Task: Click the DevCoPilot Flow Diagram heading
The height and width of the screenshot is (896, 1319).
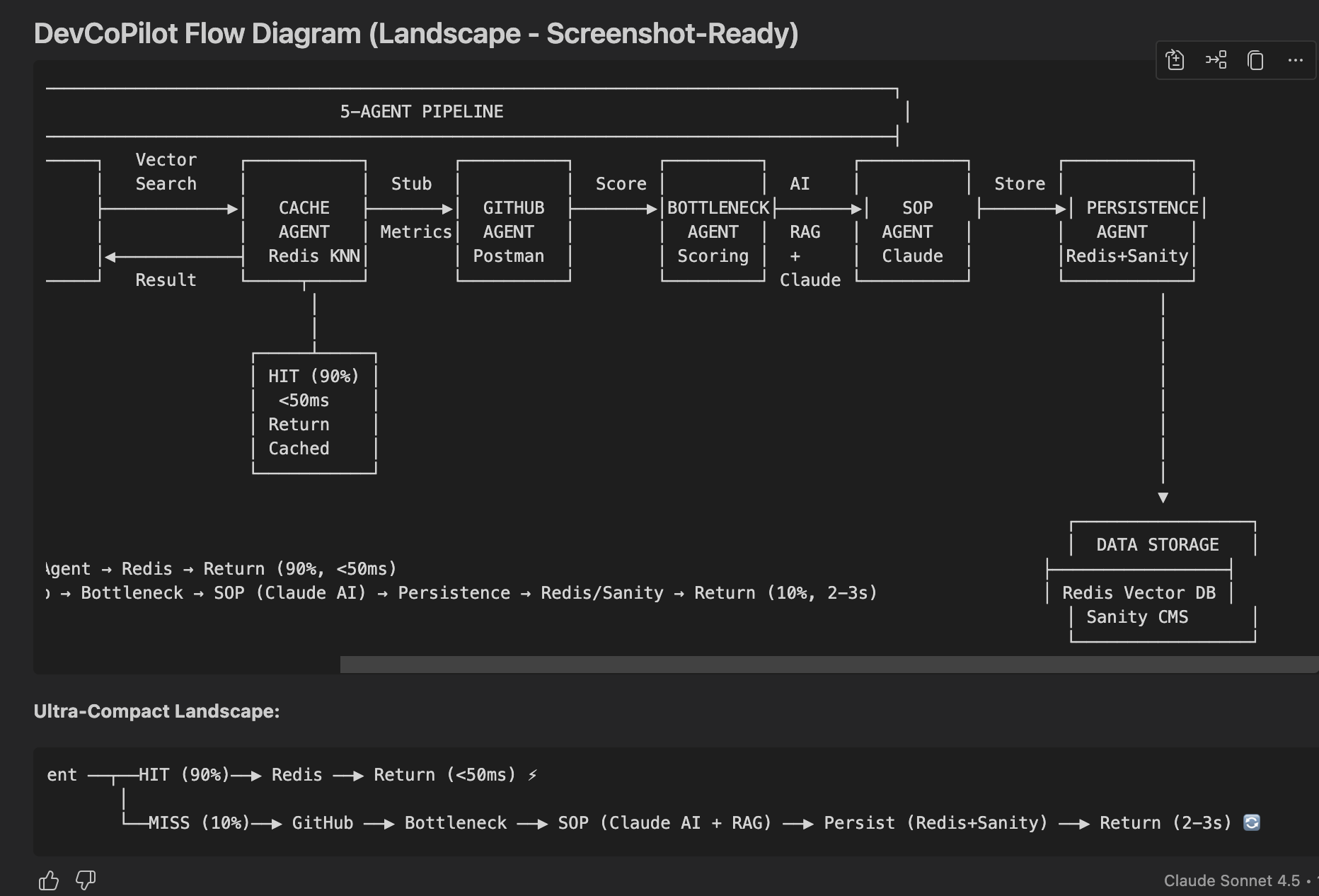Action: click(x=416, y=33)
